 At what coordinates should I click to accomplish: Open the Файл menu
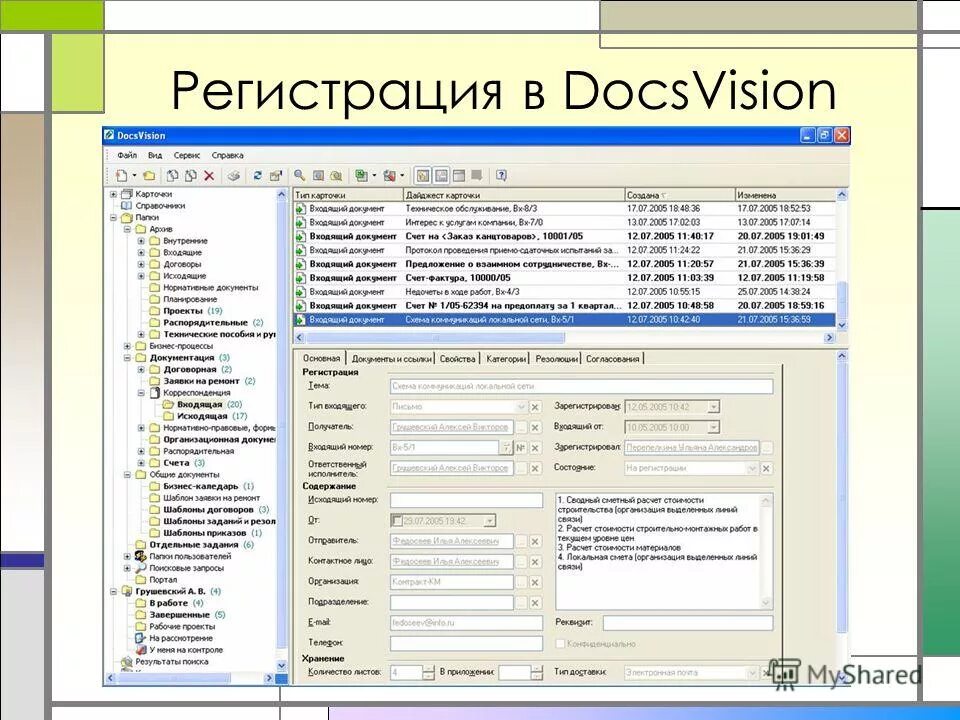(x=127, y=155)
